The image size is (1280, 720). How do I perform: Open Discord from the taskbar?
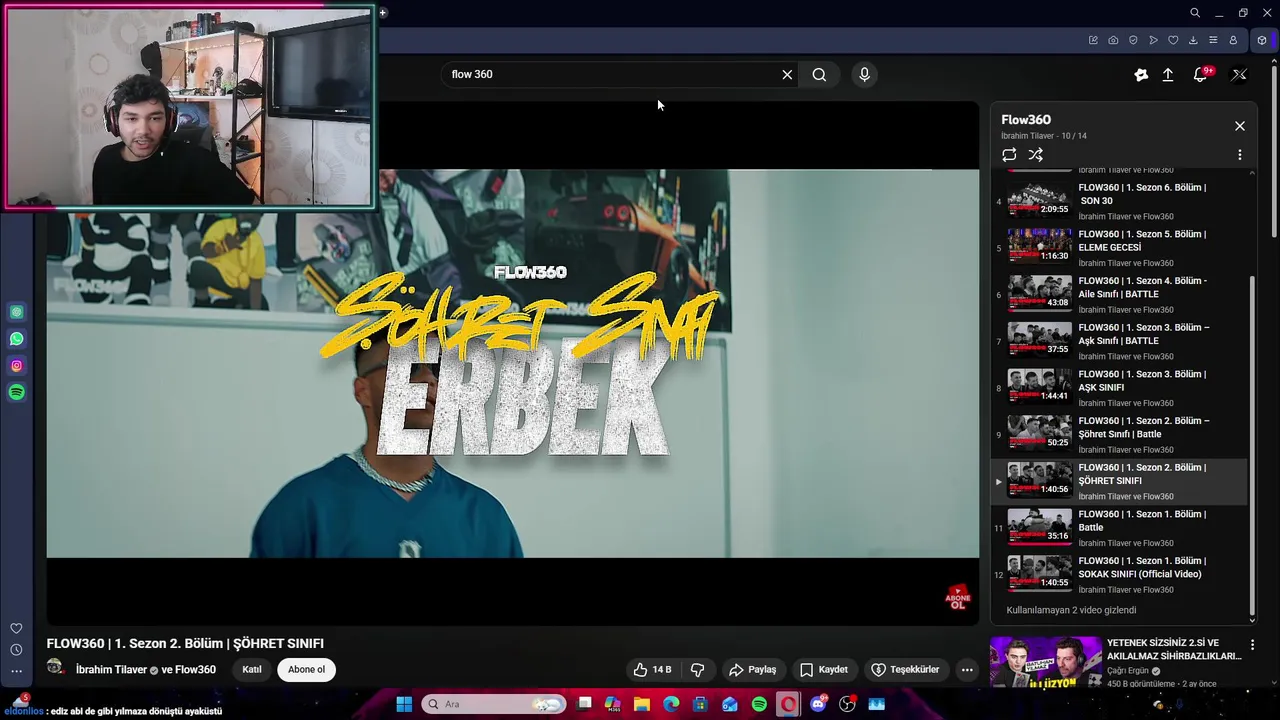coord(818,704)
